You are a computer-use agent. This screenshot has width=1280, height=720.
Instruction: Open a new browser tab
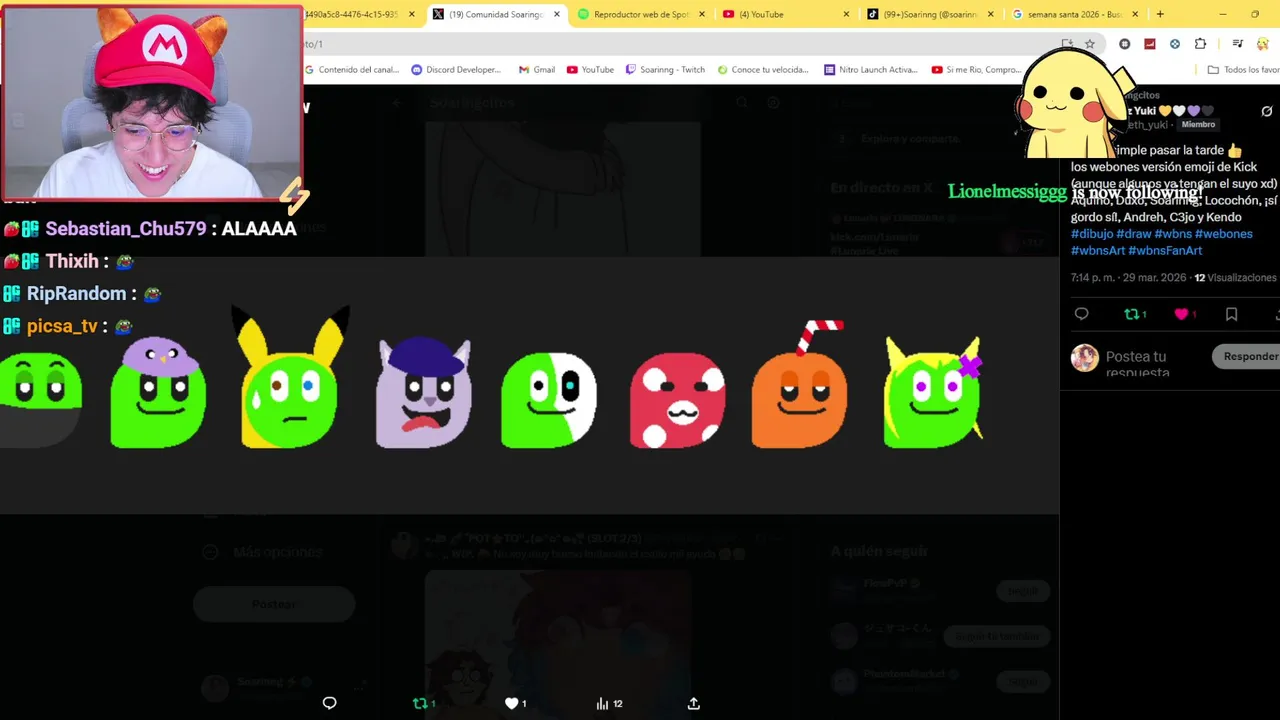point(1160,14)
